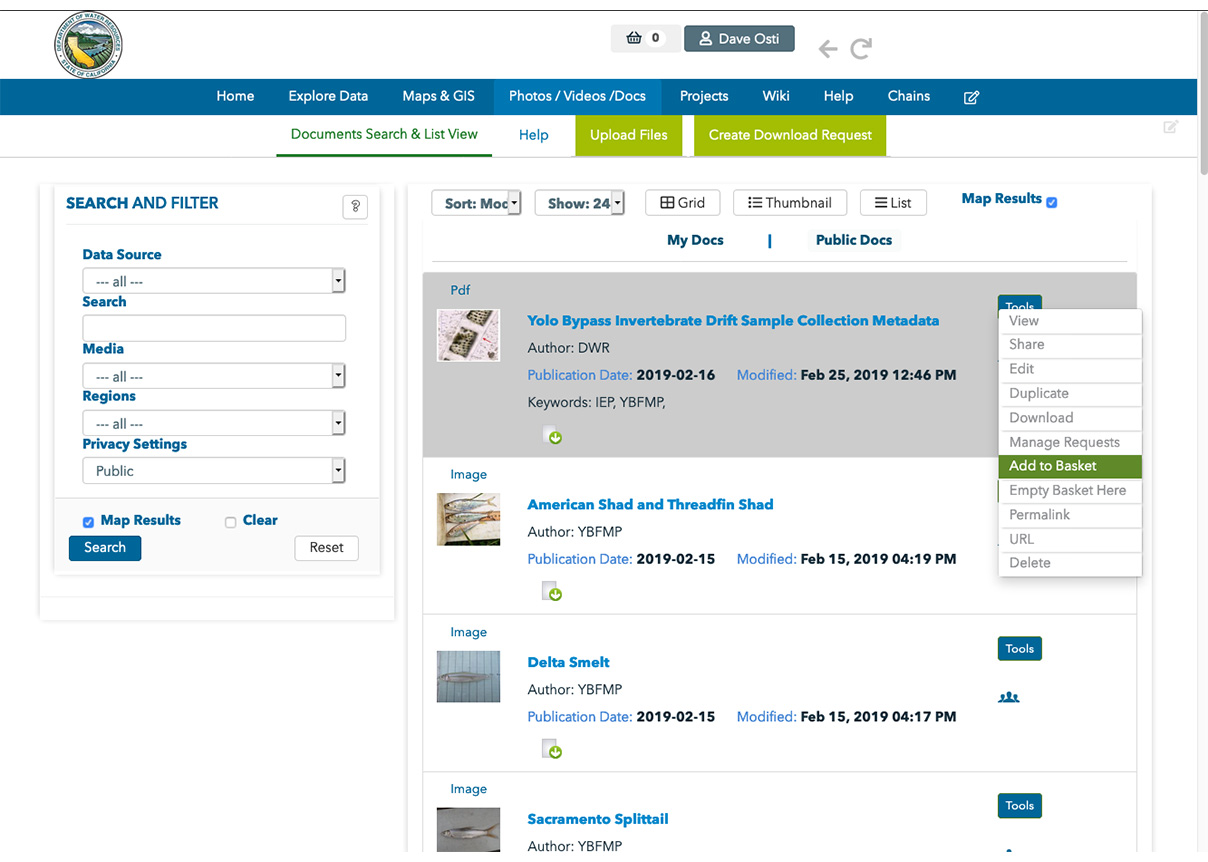Viewport: 1208px width, 862px height.
Task: Toggle Map Results checkbox in filter panel
Action: point(88,522)
